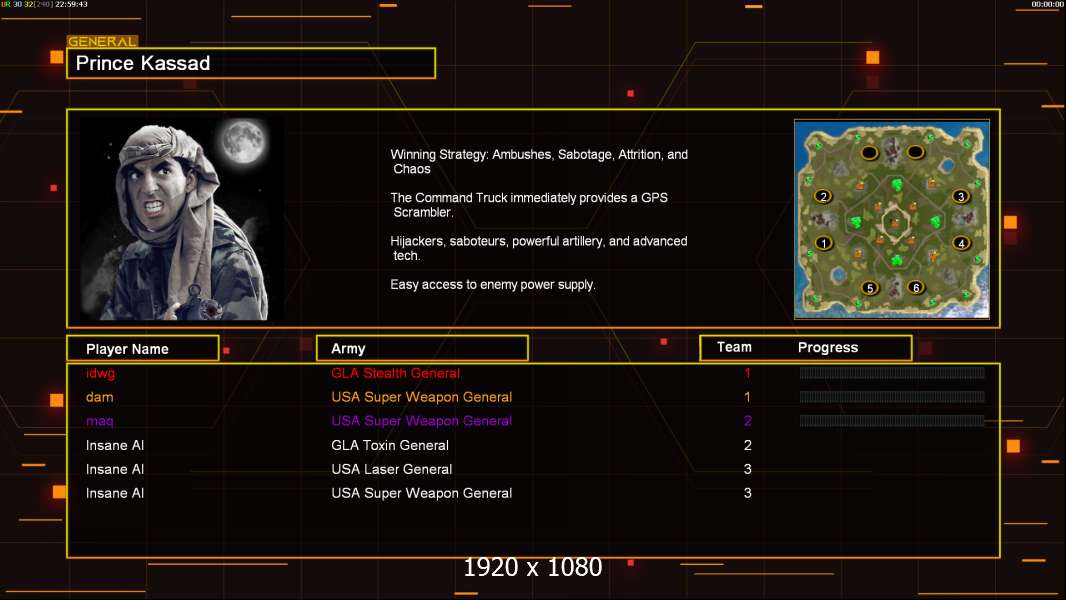Click start position 2 marker on minimap
The width and height of the screenshot is (1066, 600).
(x=823, y=196)
